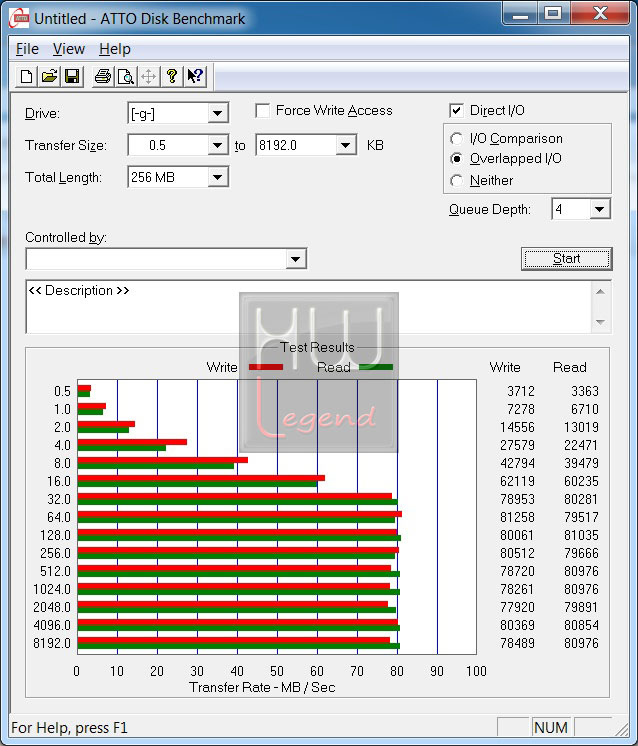
Task: Click the 'For Help, press F1' status text
Action: [69, 728]
